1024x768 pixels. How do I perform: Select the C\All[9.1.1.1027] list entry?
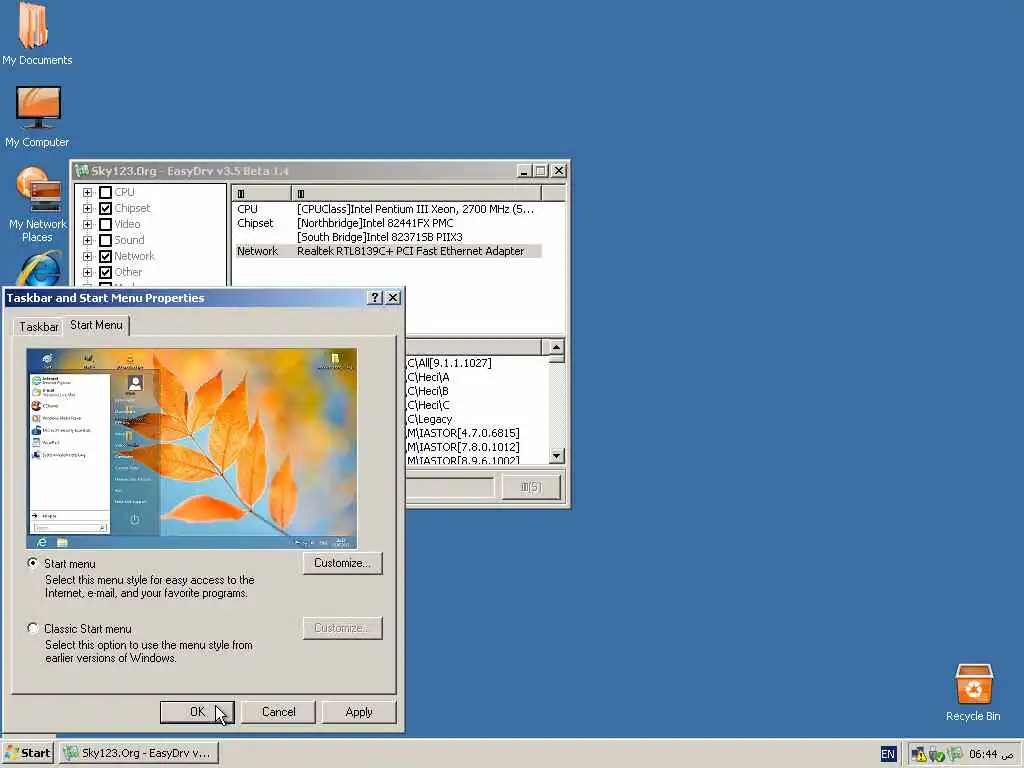point(449,363)
